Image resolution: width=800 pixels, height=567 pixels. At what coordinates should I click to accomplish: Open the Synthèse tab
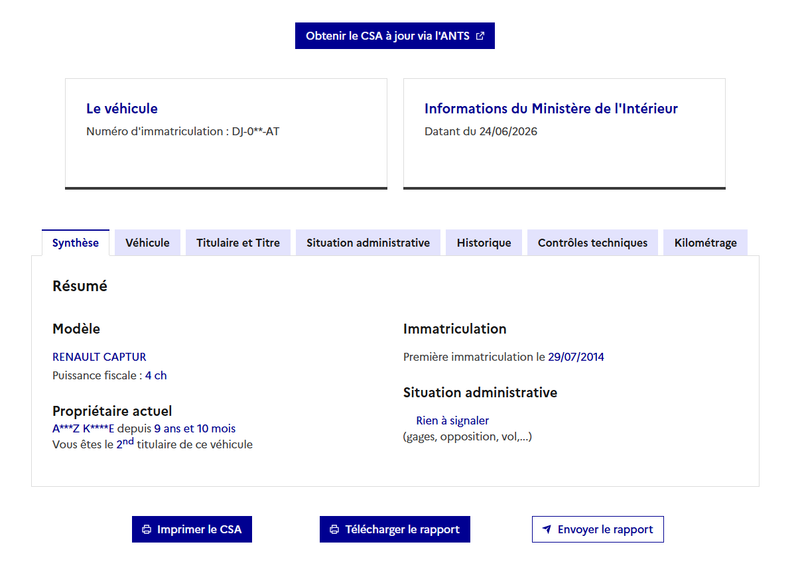click(x=76, y=243)
